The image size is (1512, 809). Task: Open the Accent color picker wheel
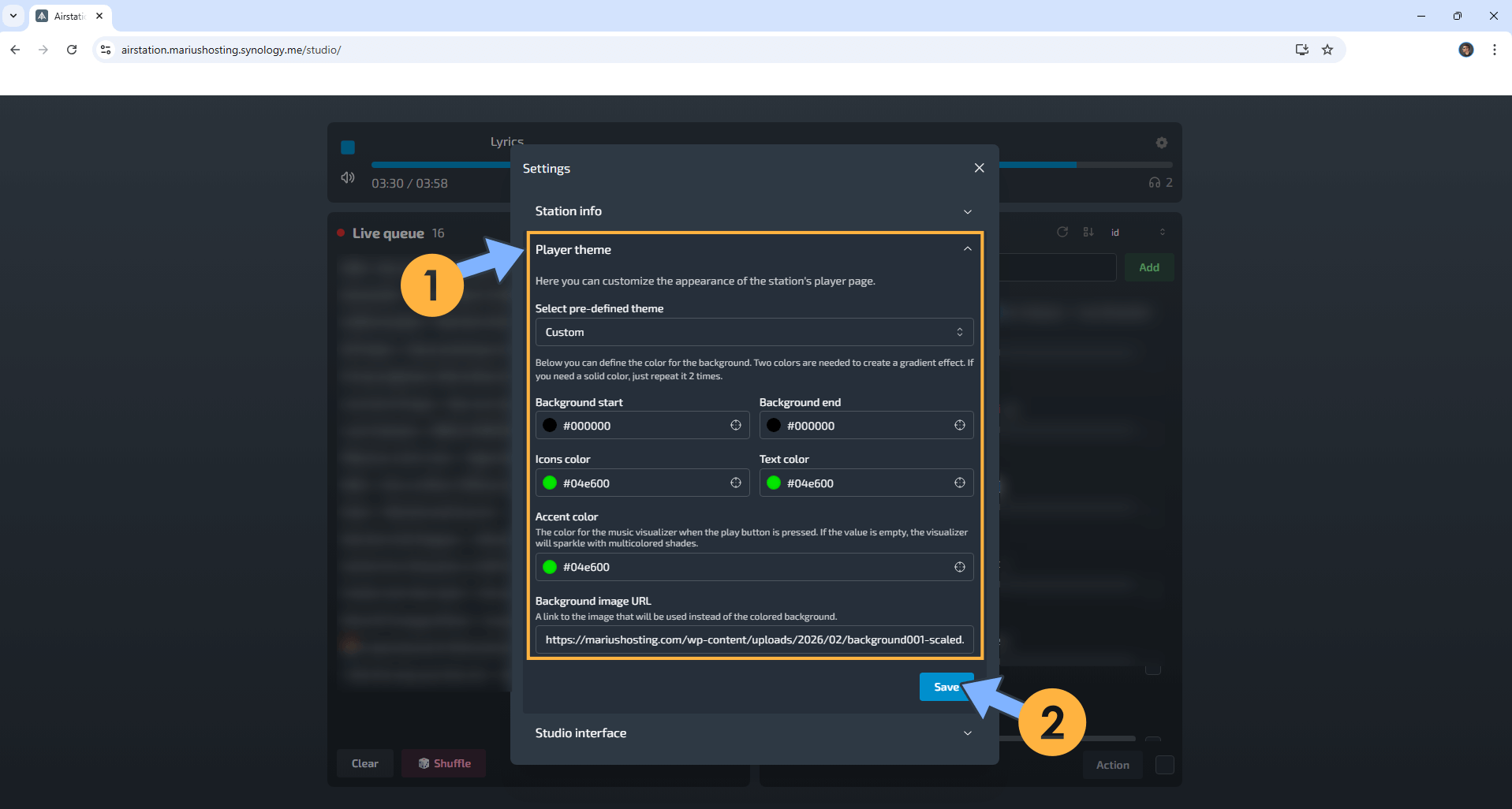coord(959,566)
